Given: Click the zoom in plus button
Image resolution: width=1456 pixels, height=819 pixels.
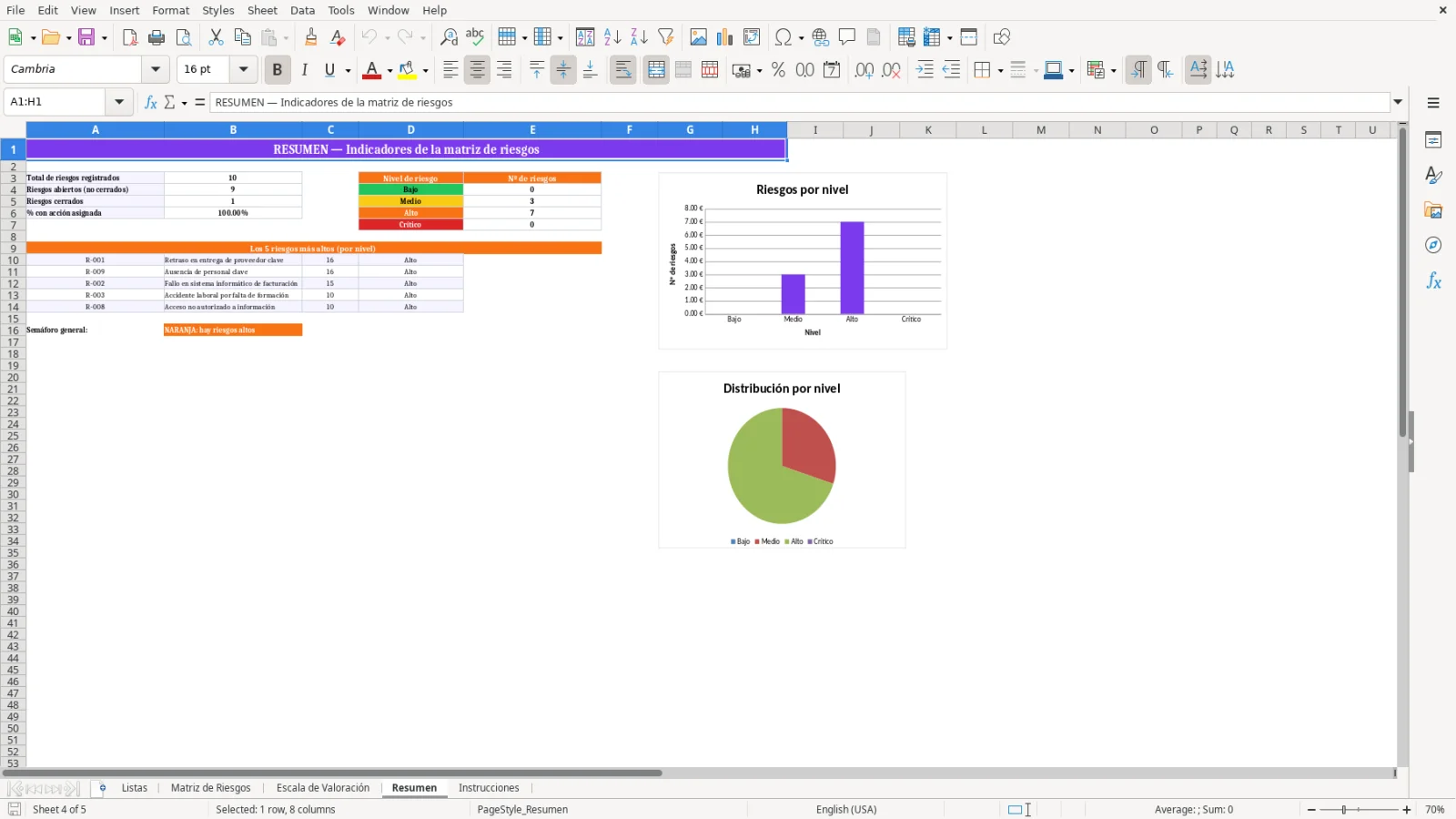Looking at the screenshot, I should pos(1407,810).
